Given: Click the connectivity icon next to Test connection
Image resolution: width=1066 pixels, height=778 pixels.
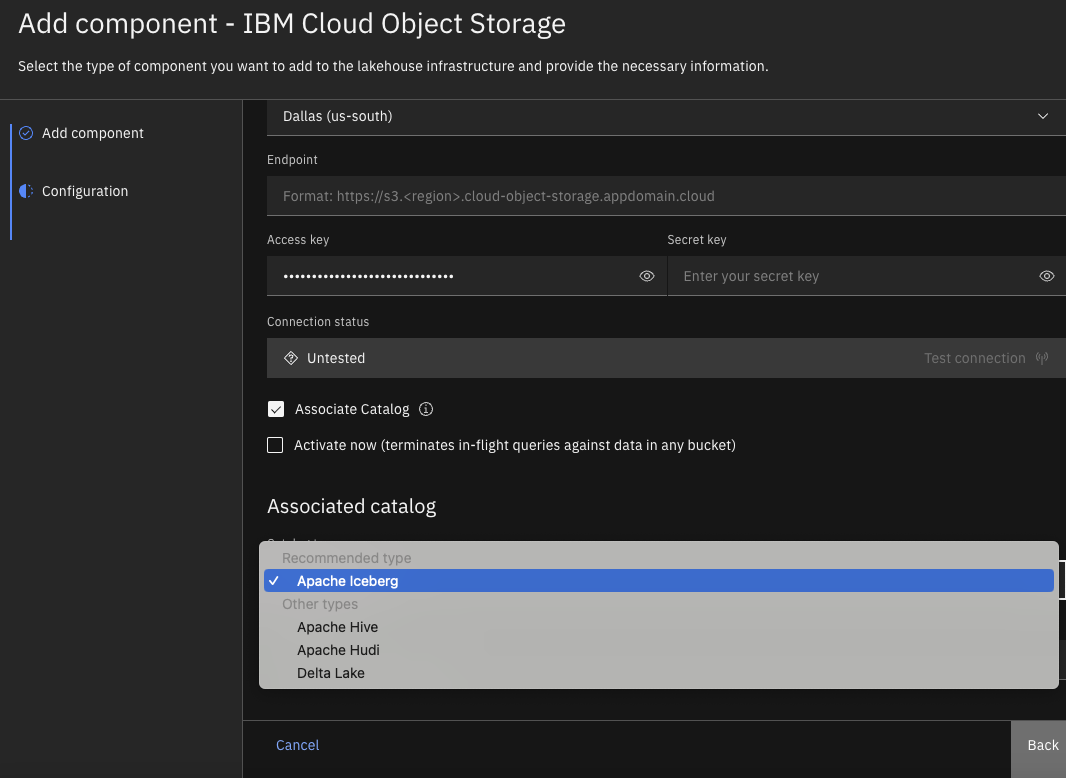Looking at the screenshot, I should 1042,357.
